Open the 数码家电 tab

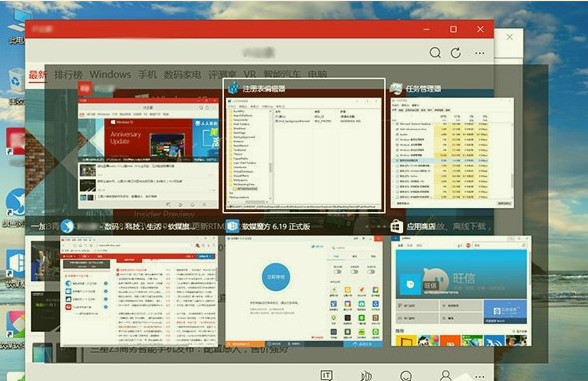183,74
